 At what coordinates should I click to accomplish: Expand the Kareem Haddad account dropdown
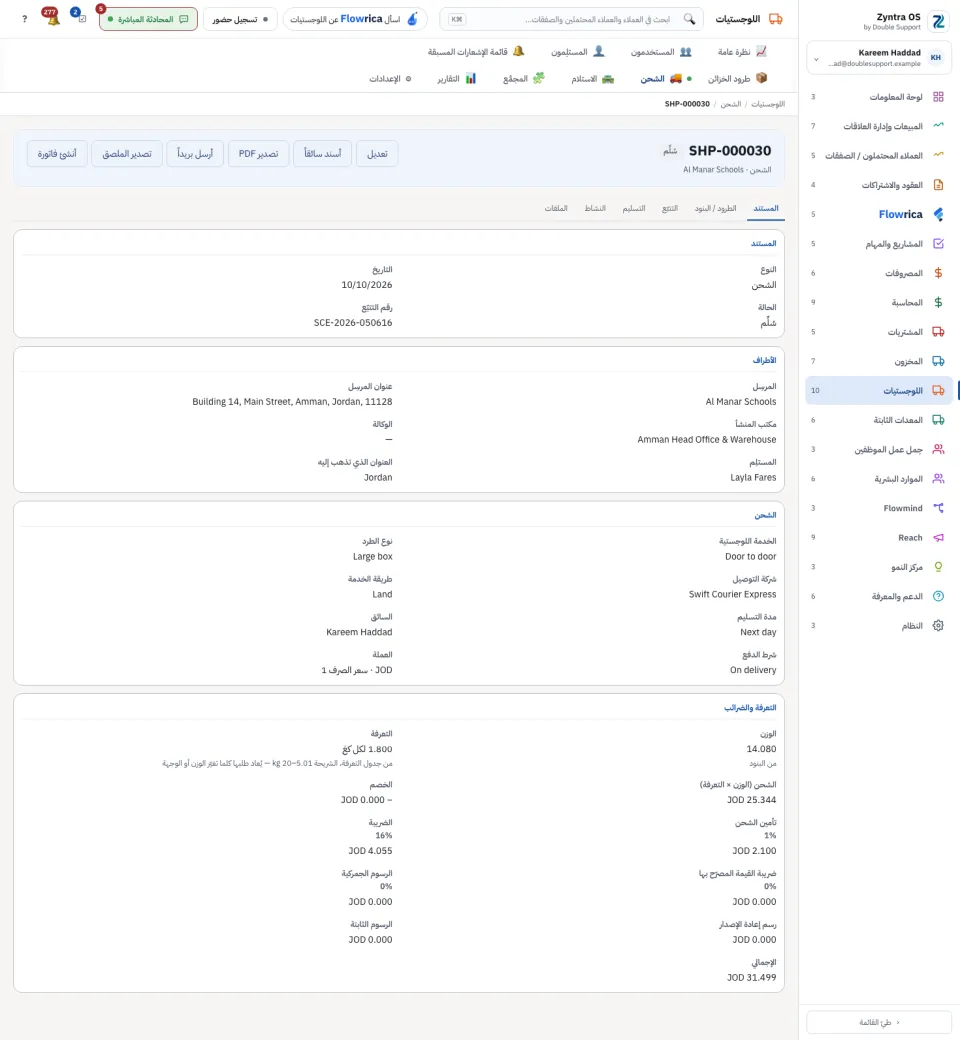(879, 58)
